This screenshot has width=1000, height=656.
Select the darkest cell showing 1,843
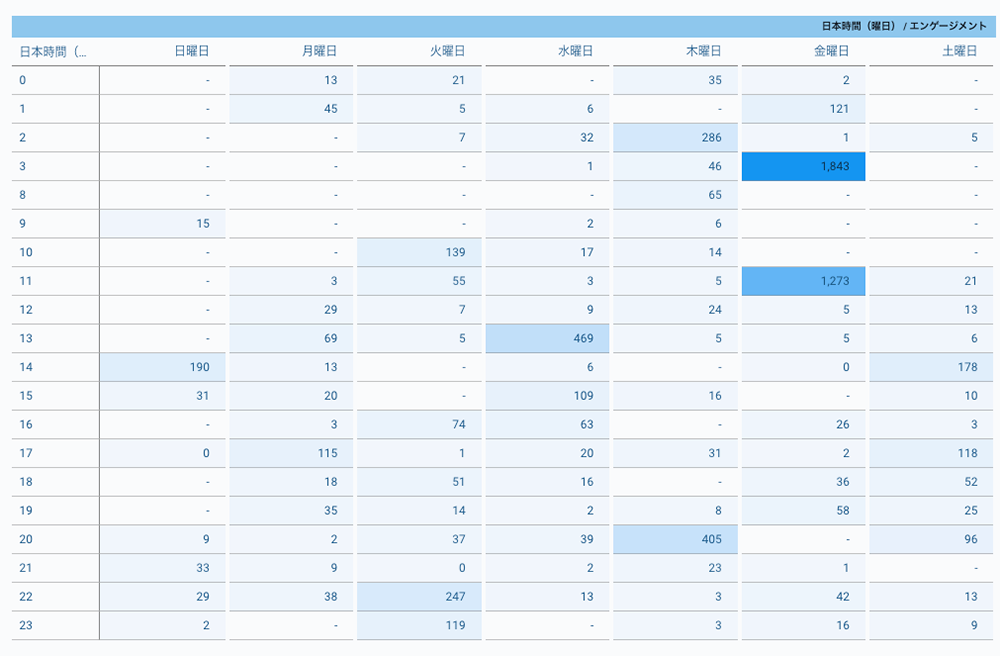click(x=804, y=166)
